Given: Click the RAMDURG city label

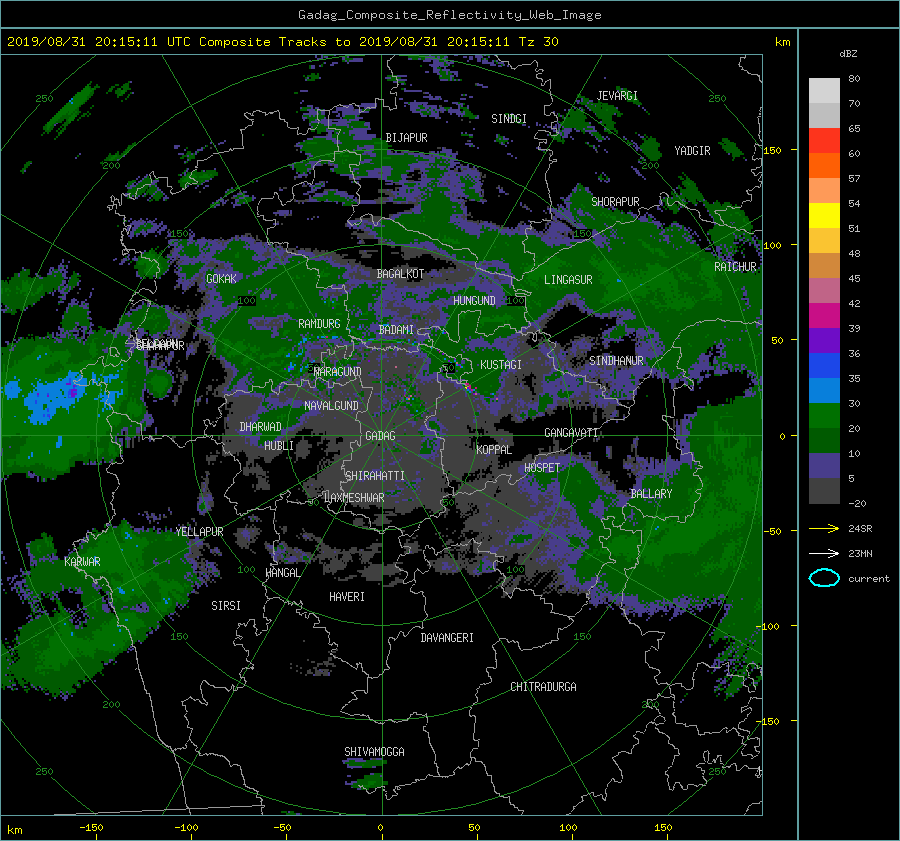Looking at the screenshot, I should (319, 324).
